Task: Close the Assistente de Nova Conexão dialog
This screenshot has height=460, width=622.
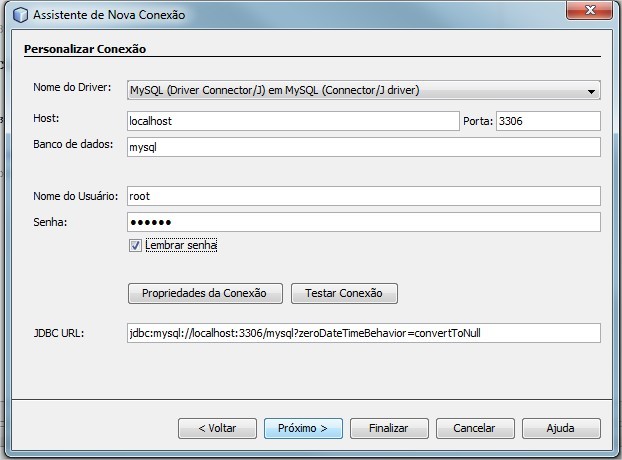Action: (x=590, y=10)
